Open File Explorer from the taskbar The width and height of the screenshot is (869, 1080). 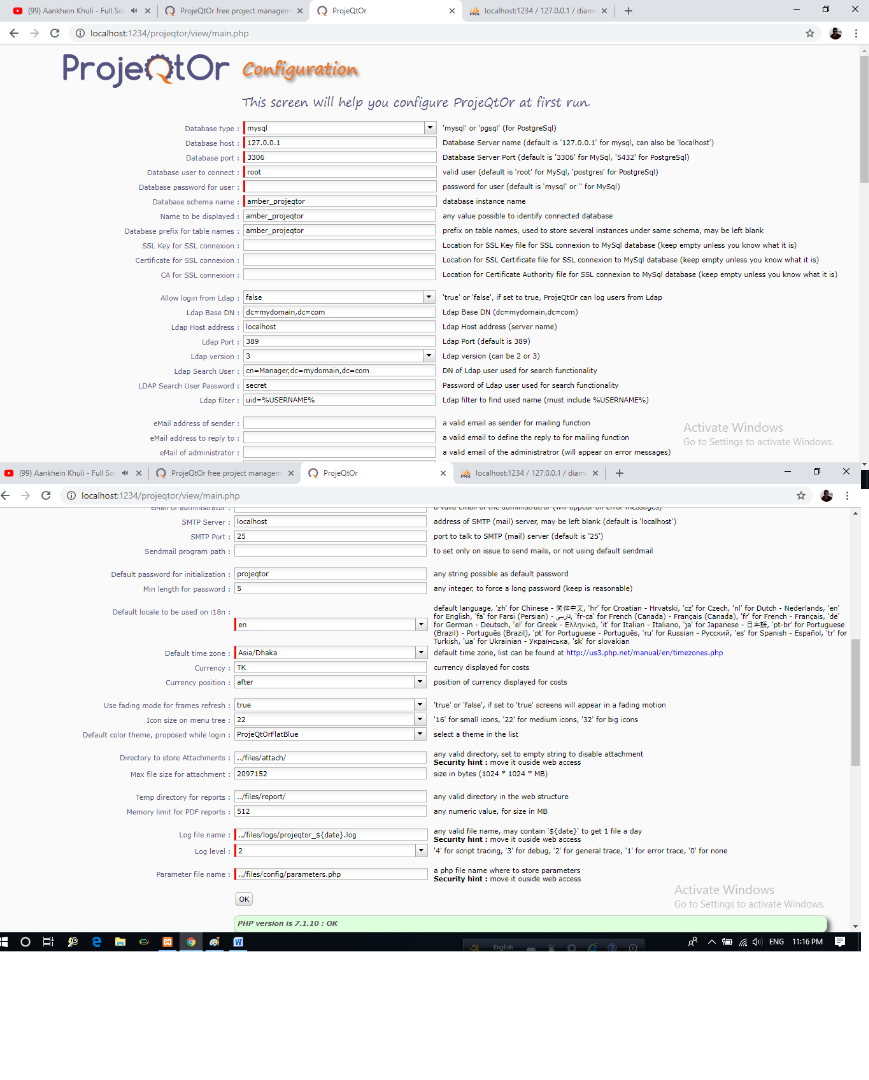click(120, 942)
